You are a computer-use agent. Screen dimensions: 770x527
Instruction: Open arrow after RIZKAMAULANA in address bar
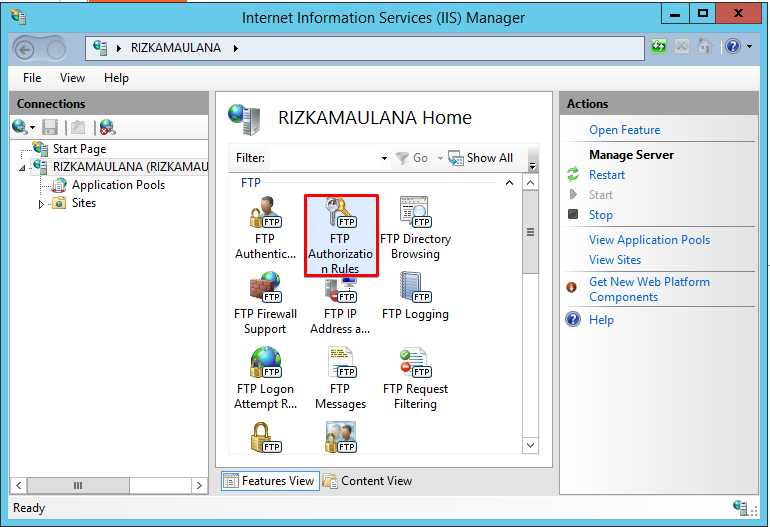236,48
